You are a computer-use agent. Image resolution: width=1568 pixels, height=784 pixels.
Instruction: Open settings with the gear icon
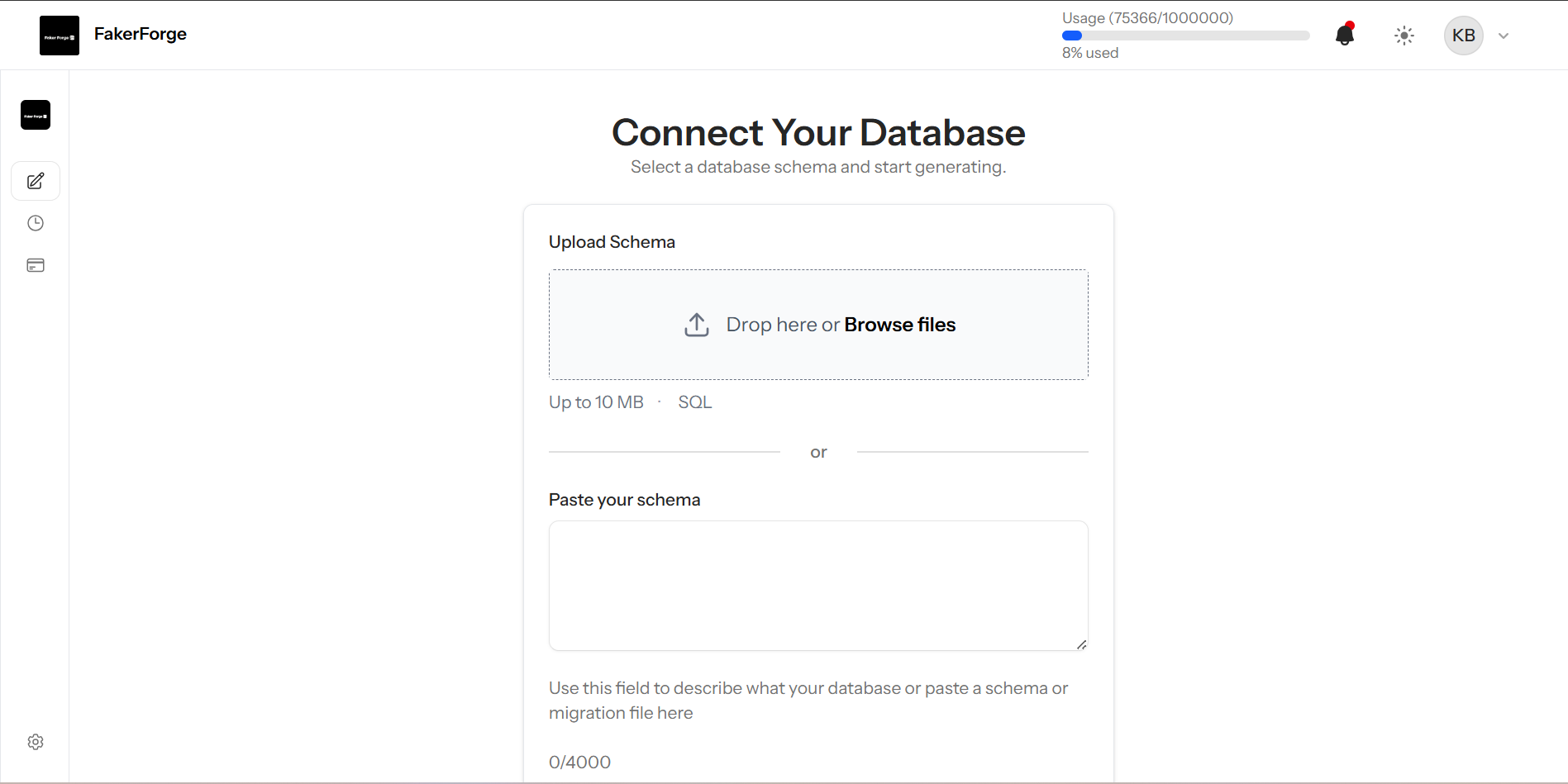[35, 741]
